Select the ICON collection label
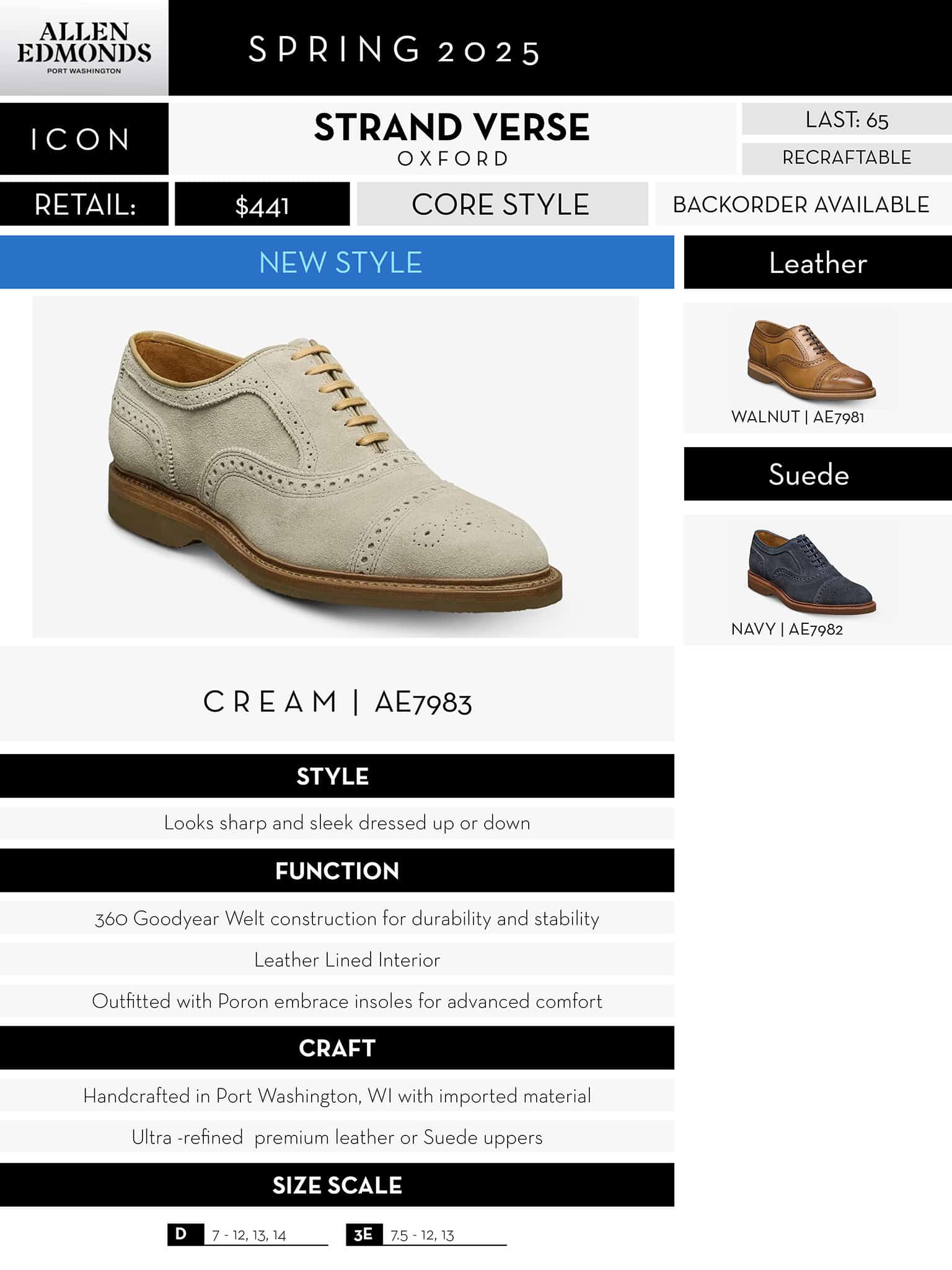The width and height of the screenshot is (952, 1270). pos(84,139)
